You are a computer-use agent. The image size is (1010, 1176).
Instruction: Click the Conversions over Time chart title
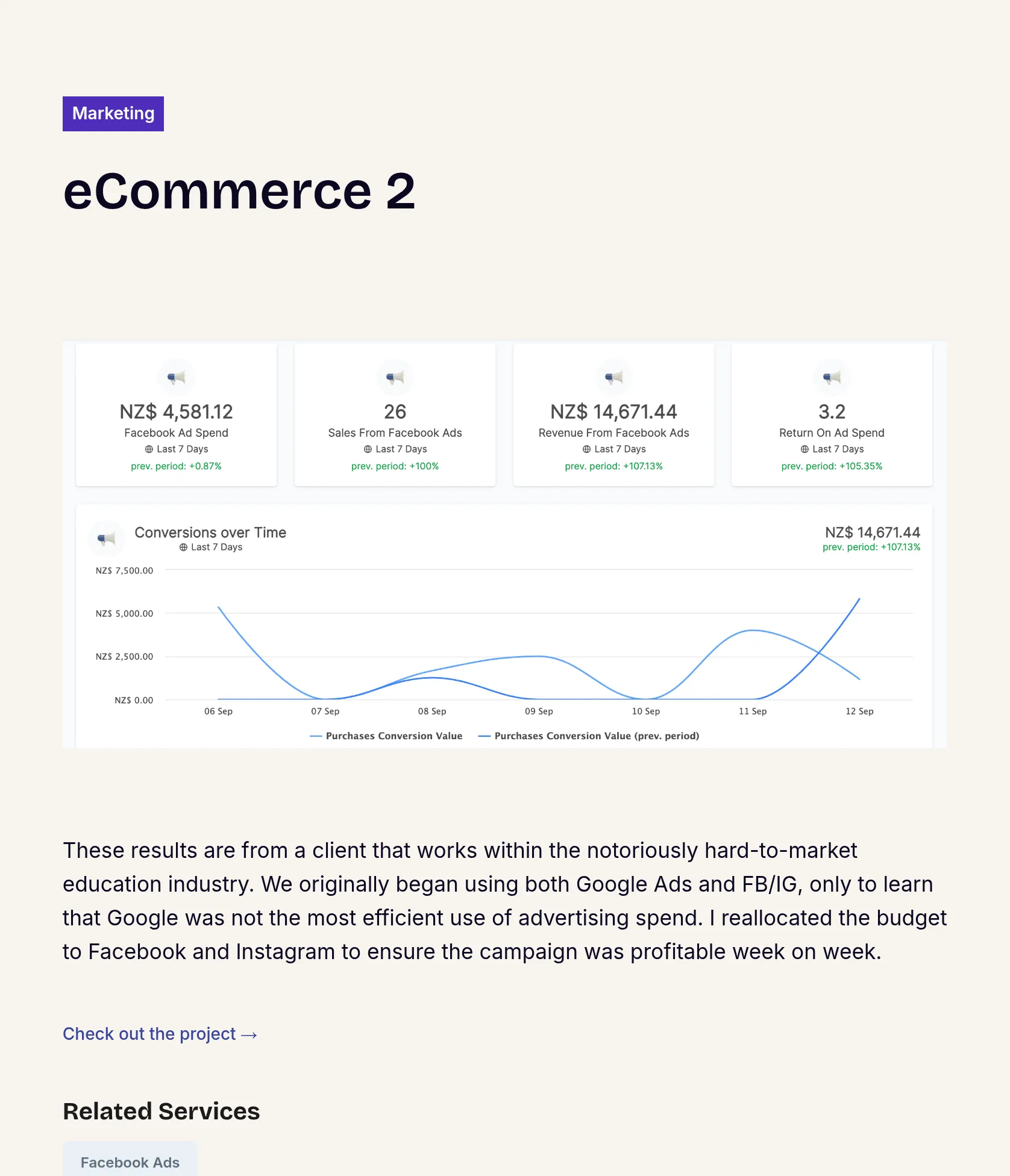tap(210, 533)
